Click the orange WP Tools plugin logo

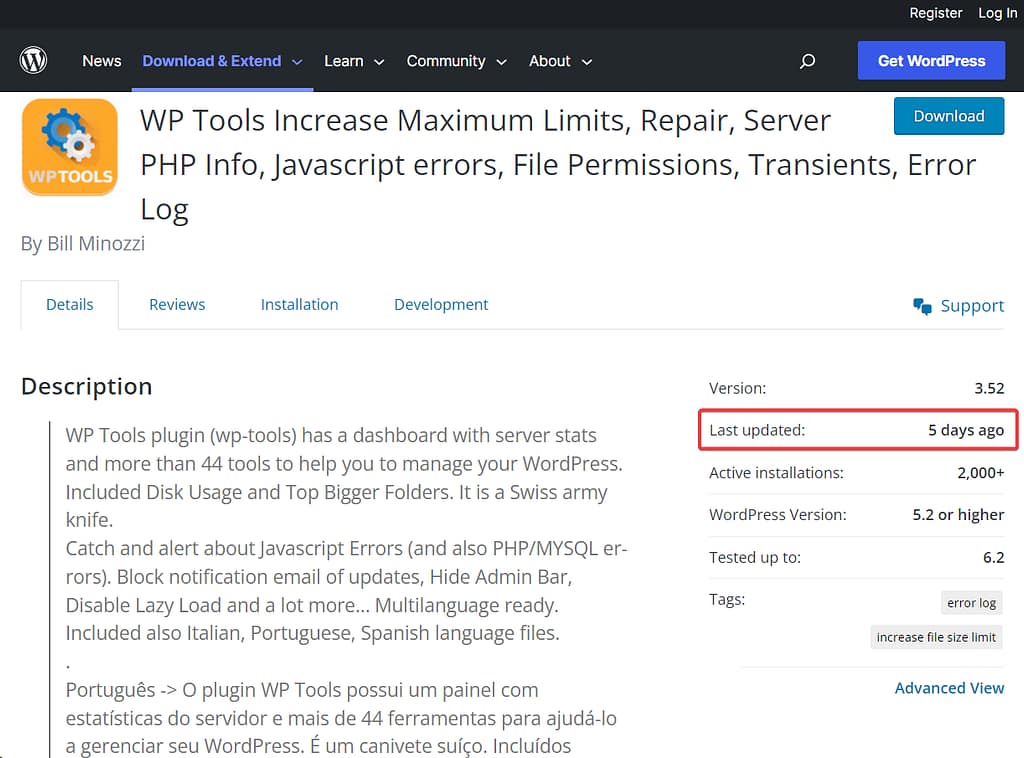coord(69,146)
